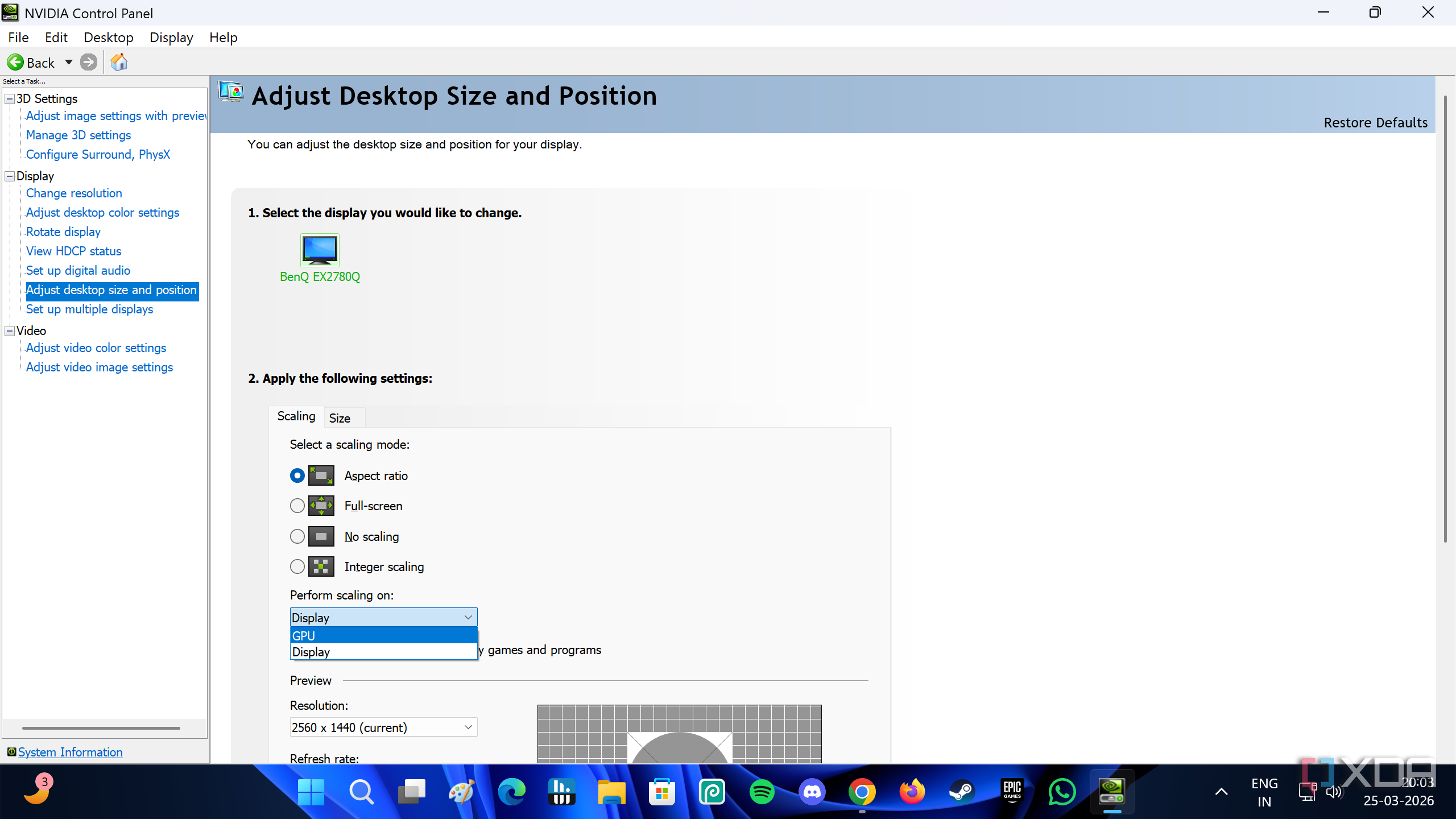This screenshot has width=1456, height=819.
Task: Select the Integer scaling radio button
Action: pyautogui.click(x=297, y=566)
